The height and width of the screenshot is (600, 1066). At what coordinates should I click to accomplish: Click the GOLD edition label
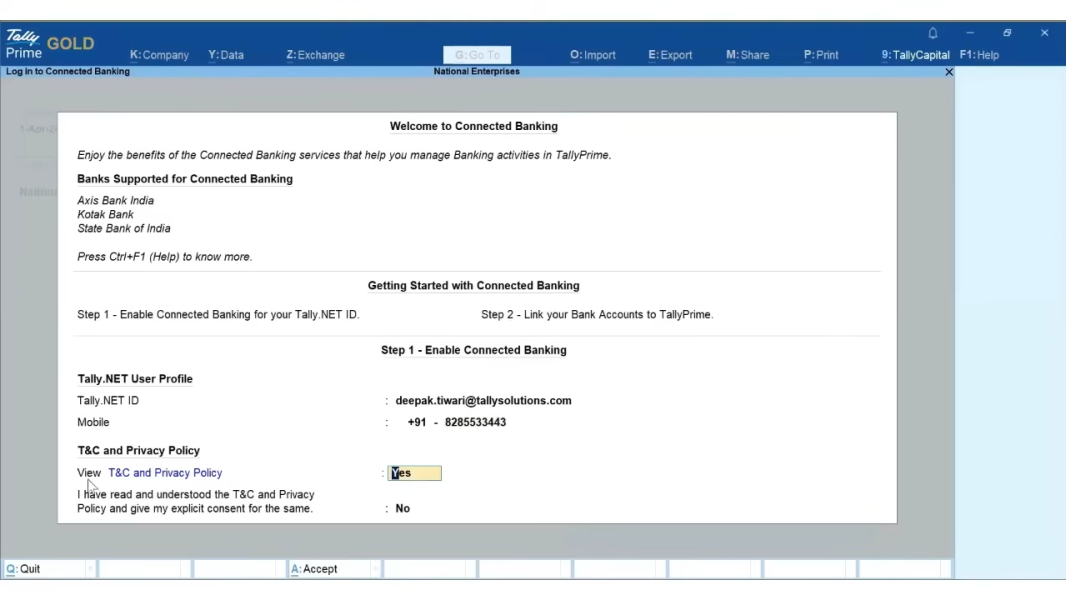pos(71,43)
